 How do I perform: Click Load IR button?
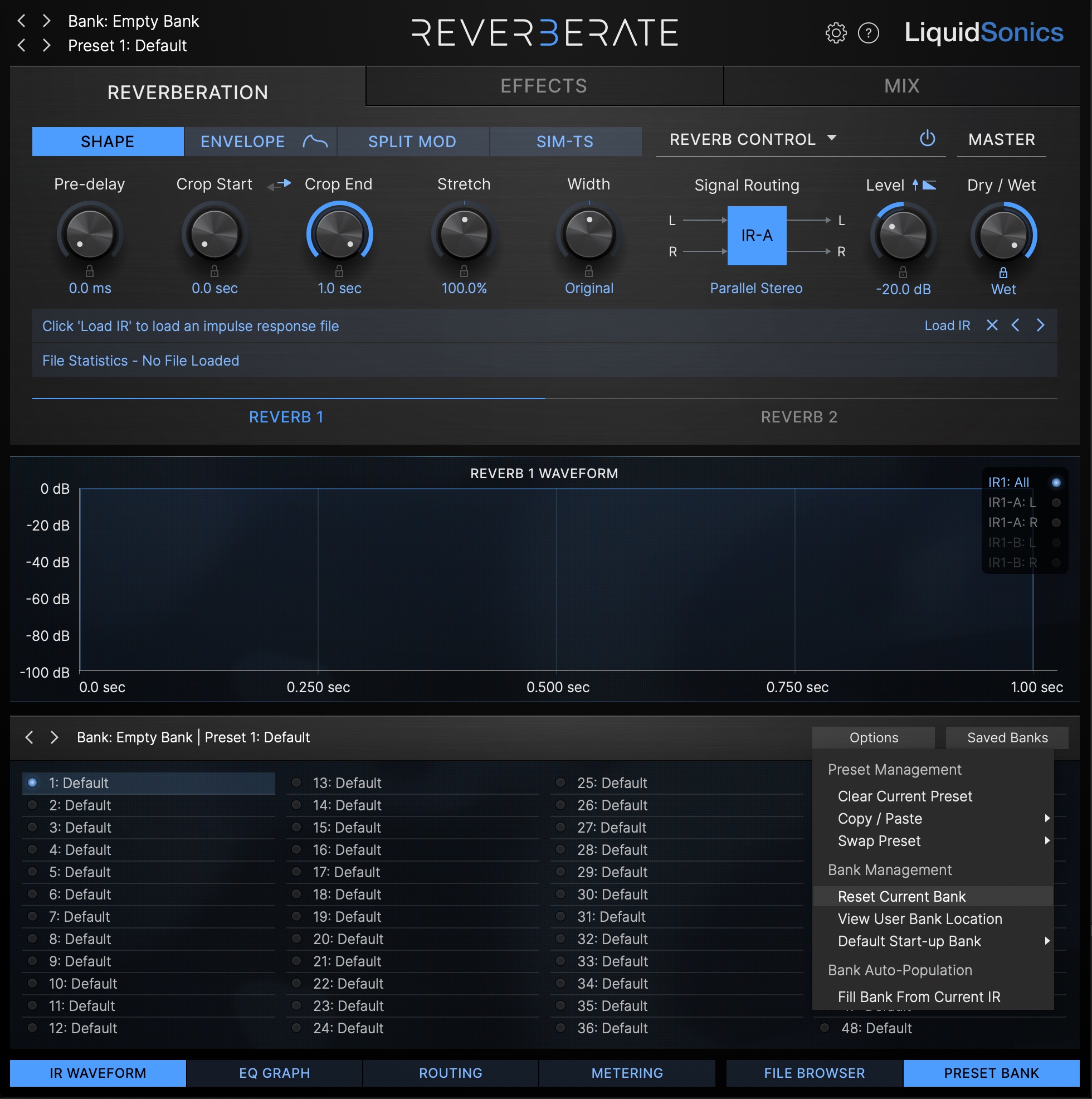pos(947,325)
